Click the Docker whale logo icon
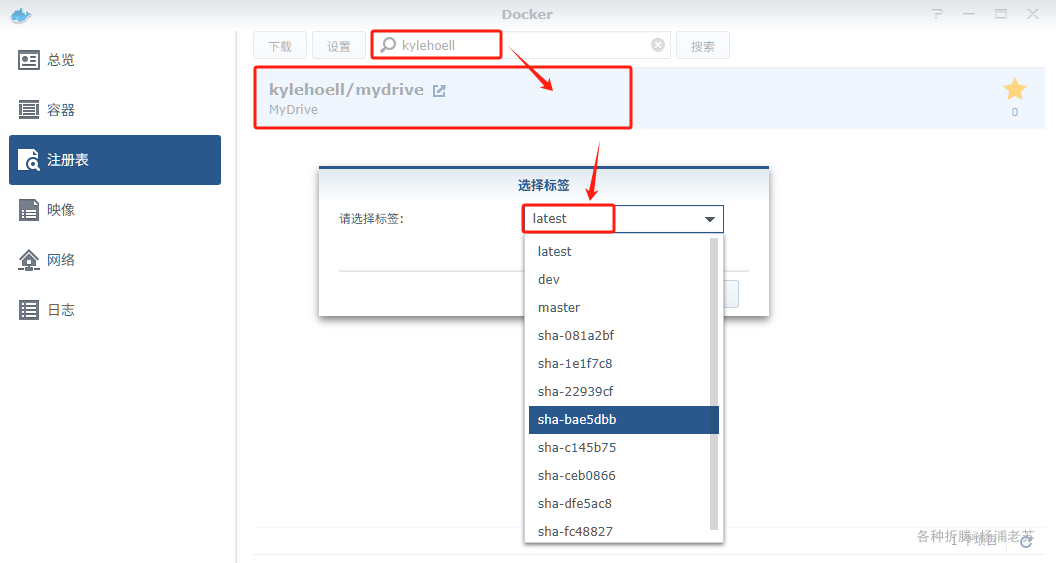The width and height of the screenshot is (1056, 563). [21, 15]
